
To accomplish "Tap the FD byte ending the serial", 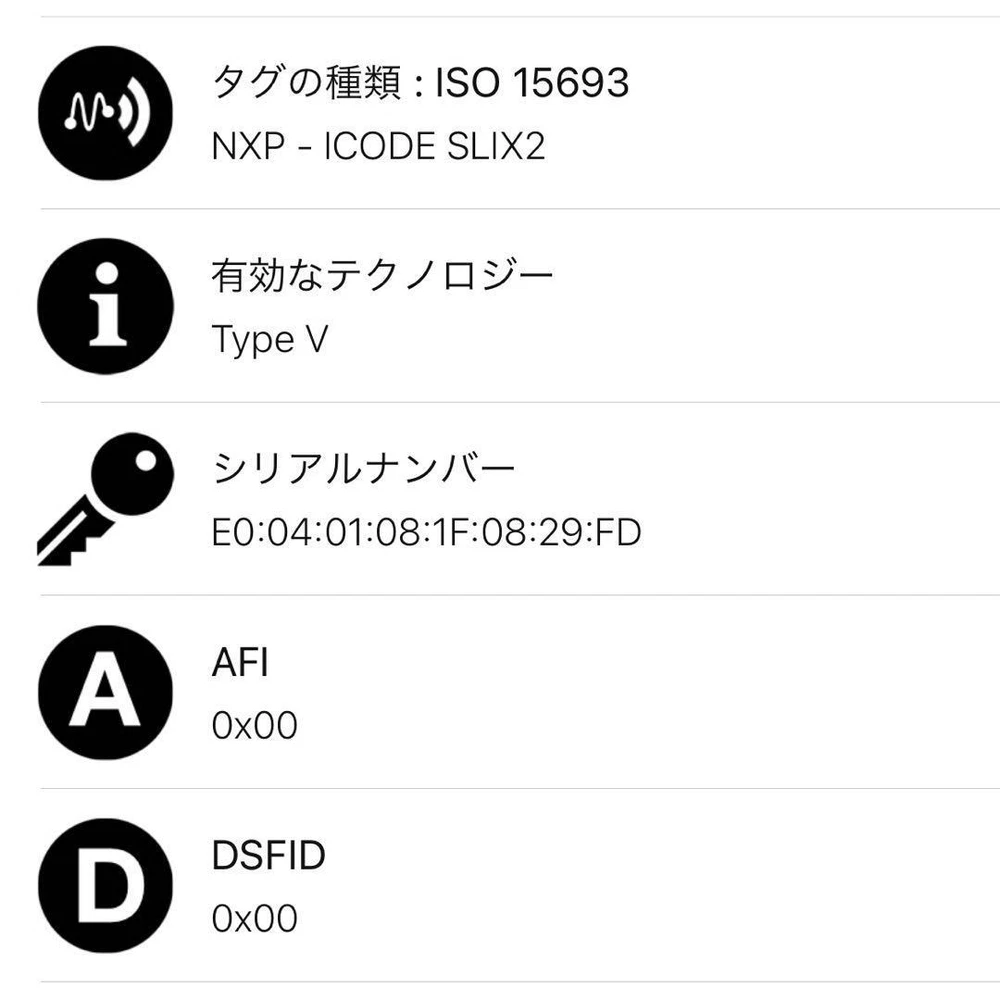I will [x=618, y=533].
